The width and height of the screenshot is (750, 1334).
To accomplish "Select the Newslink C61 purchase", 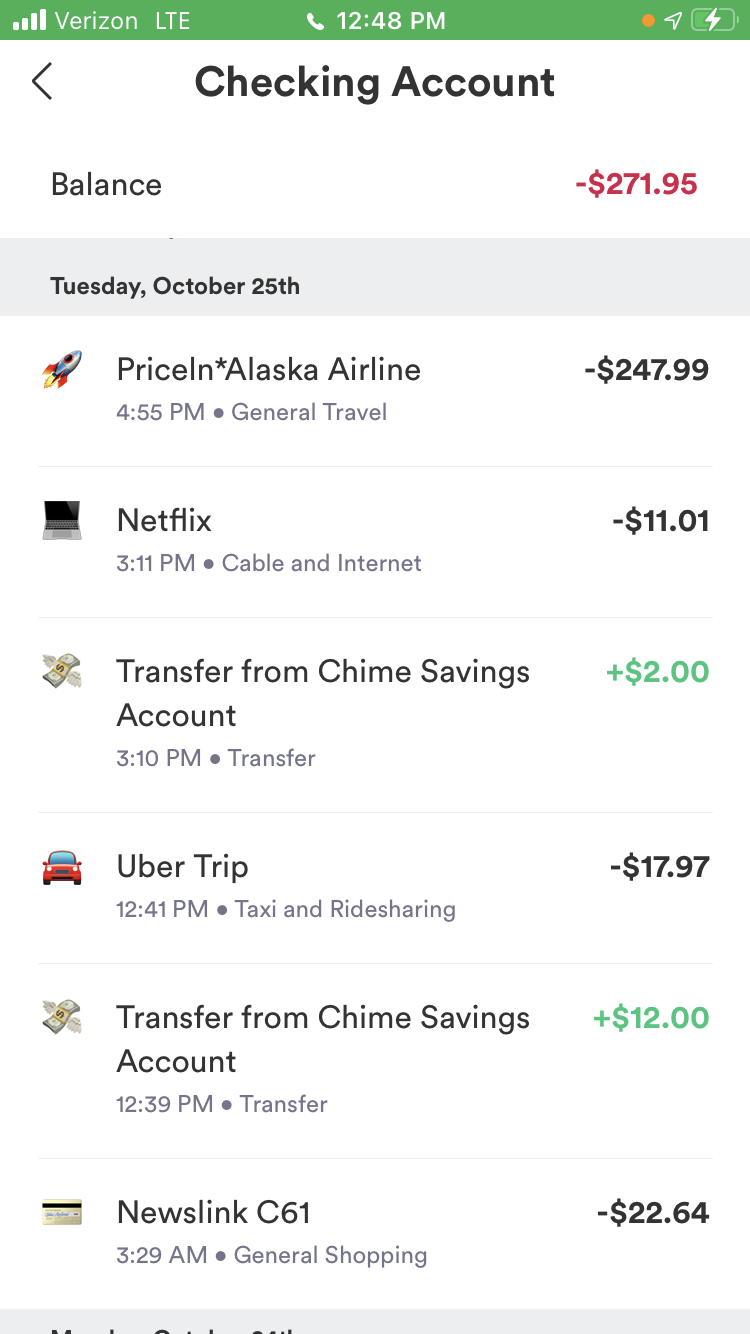I will pos(214,1213).
